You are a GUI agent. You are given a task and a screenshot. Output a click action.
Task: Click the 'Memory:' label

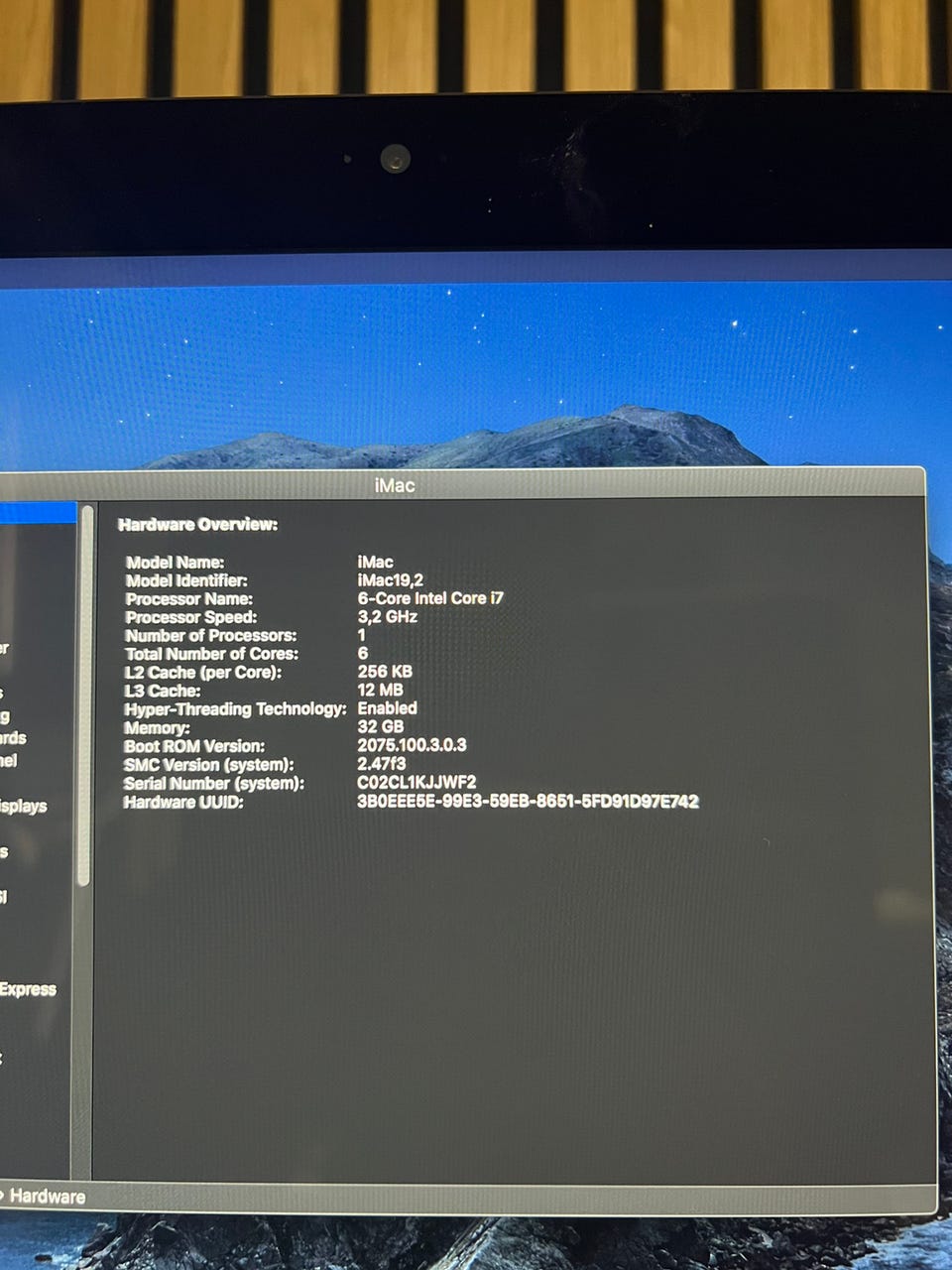click(157, 727)
